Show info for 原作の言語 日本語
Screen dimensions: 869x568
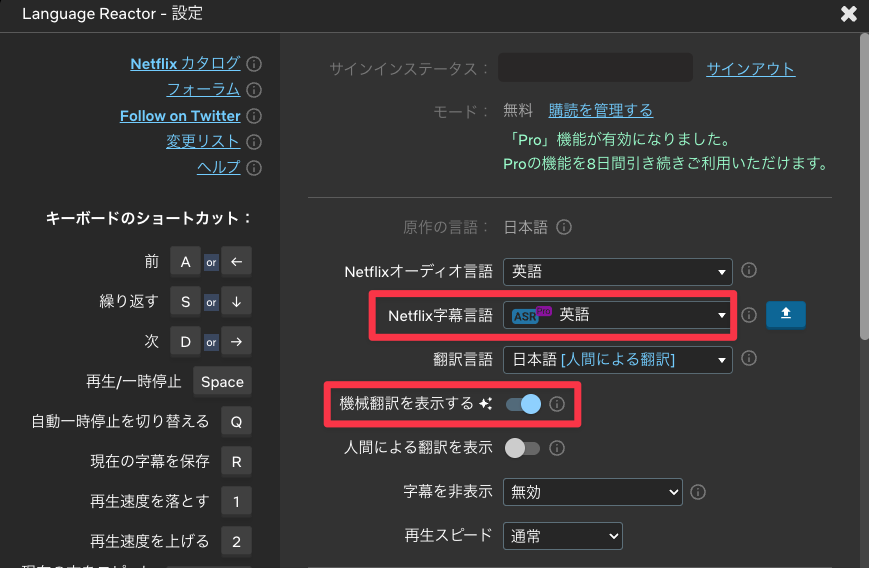(564, 227)
